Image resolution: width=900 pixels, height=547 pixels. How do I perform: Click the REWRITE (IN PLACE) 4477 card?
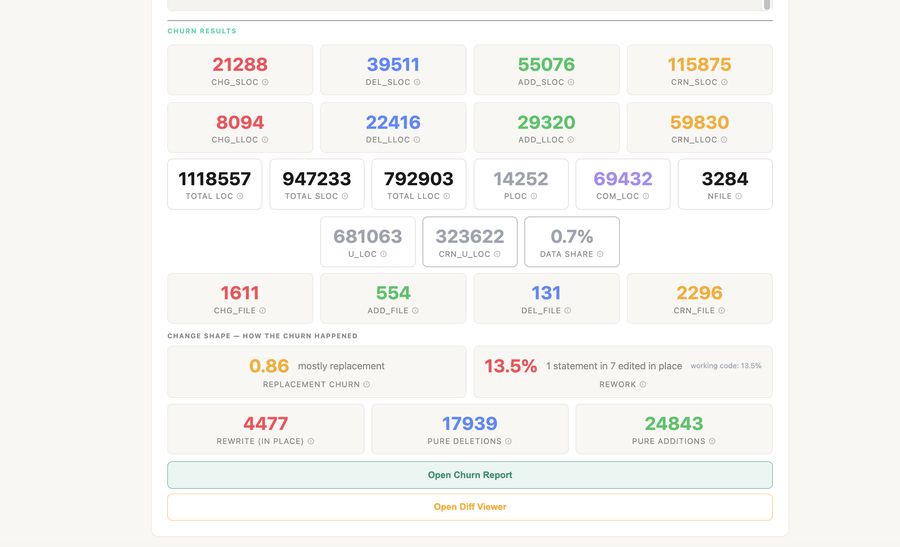tap(265, 429)
